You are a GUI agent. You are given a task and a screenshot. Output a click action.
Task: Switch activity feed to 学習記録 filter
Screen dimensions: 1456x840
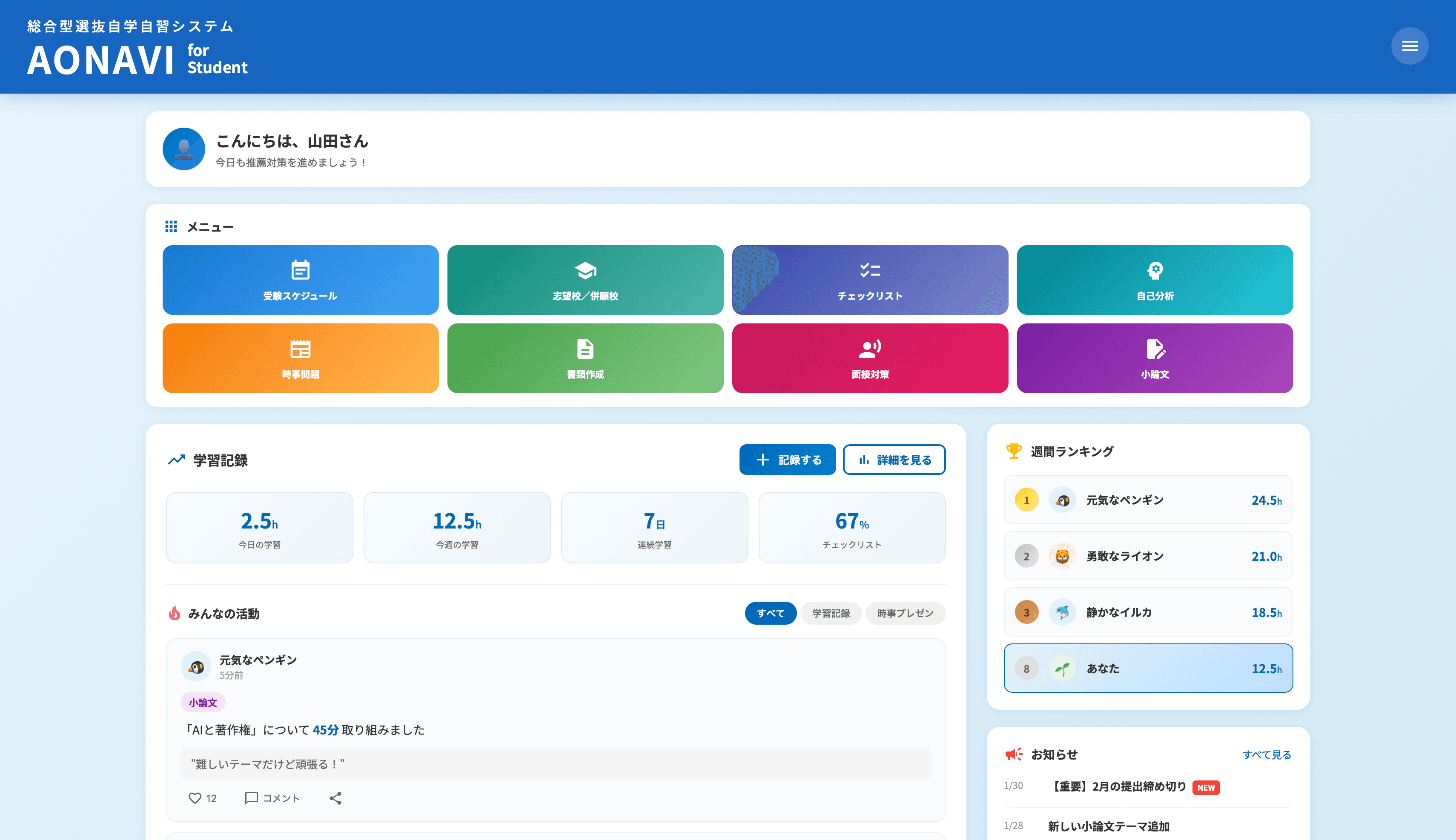[x=831, y=613]
